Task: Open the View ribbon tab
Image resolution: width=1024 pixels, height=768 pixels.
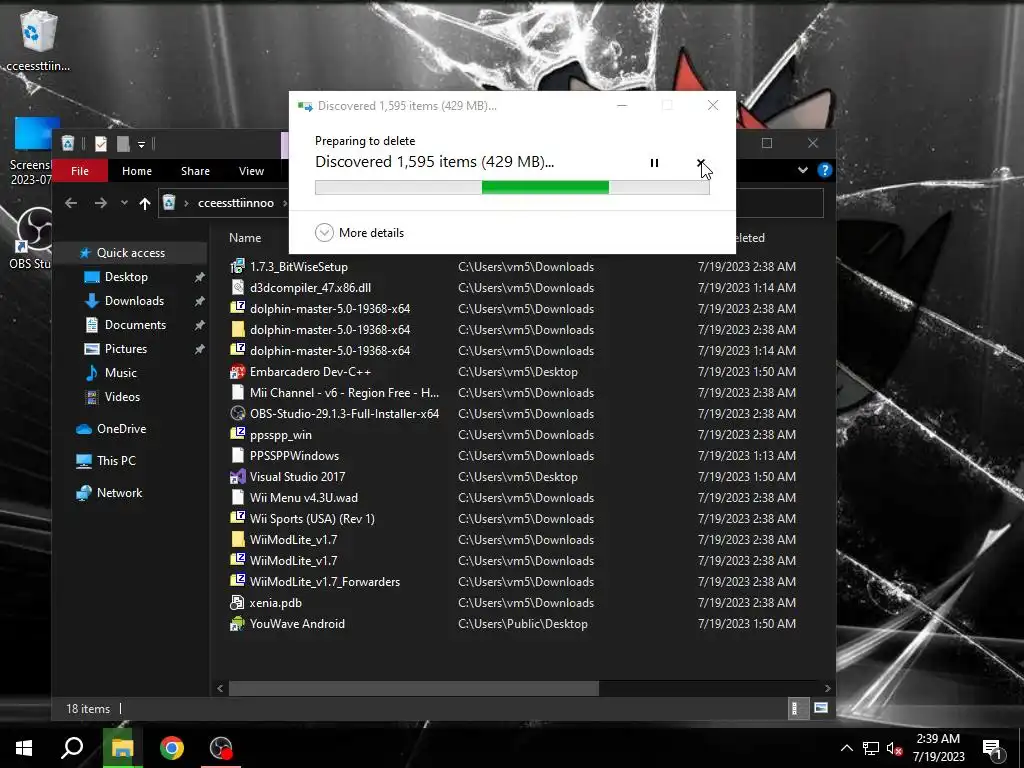Action: click(251, 170)
